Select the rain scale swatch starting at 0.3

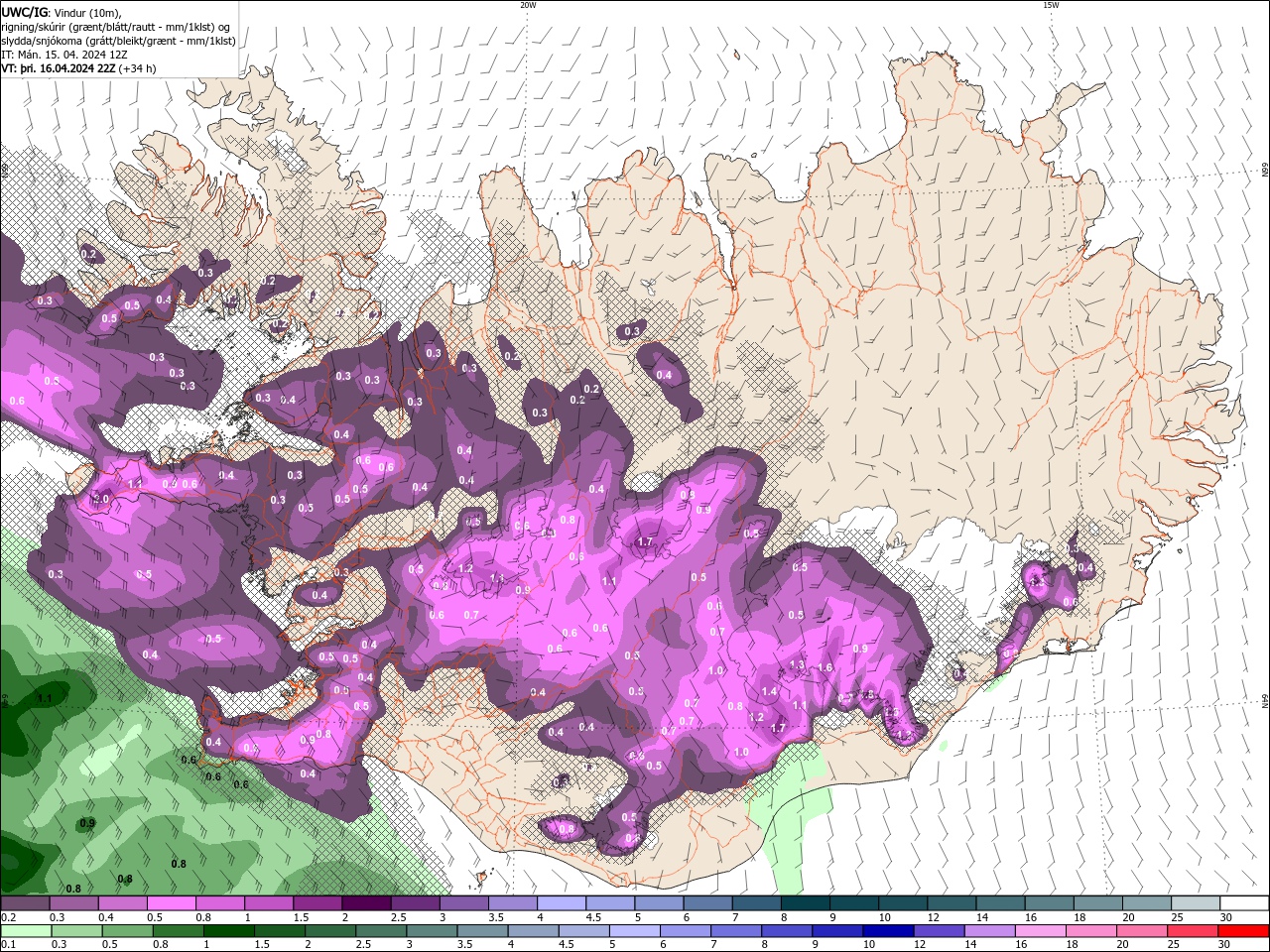[x=76, y=931]
